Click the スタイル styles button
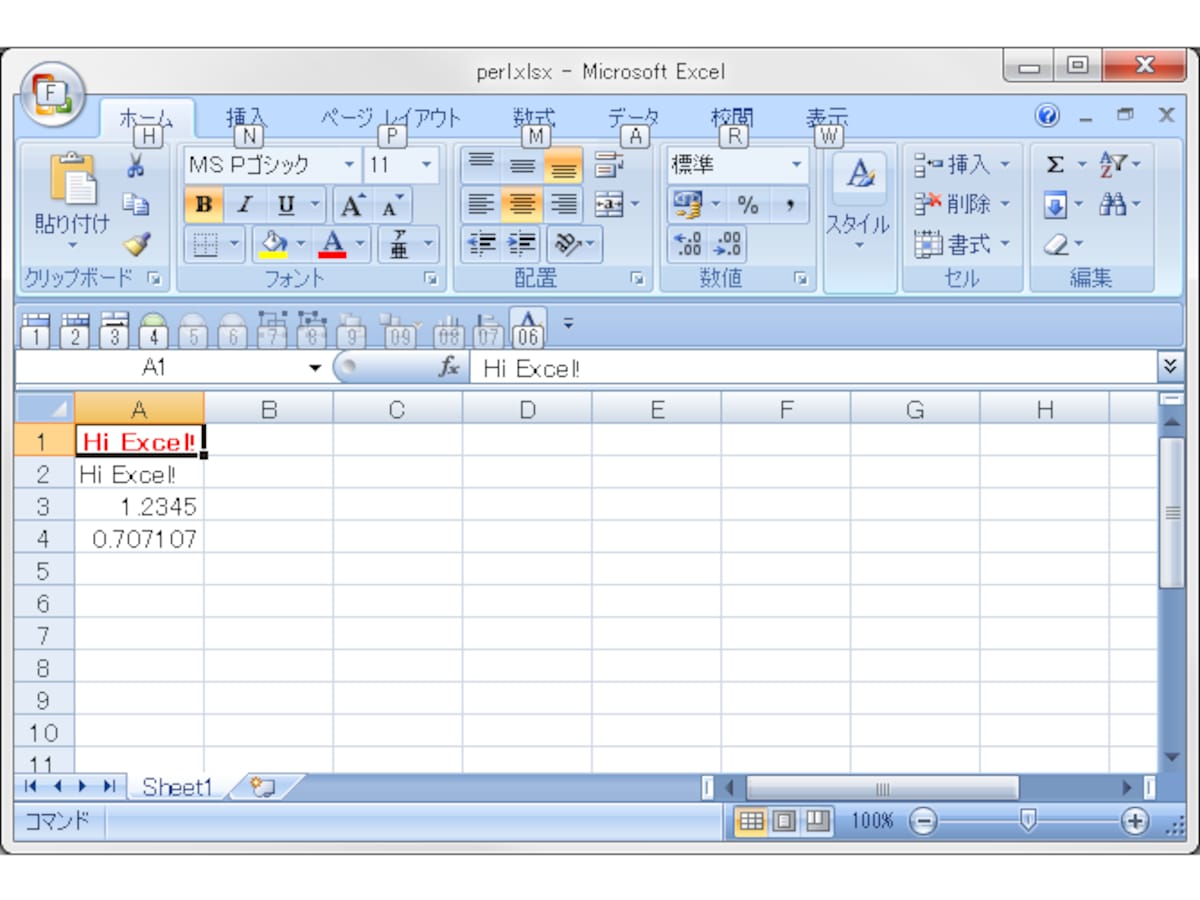The image size is (1200, 900). (x=858, y=204)
